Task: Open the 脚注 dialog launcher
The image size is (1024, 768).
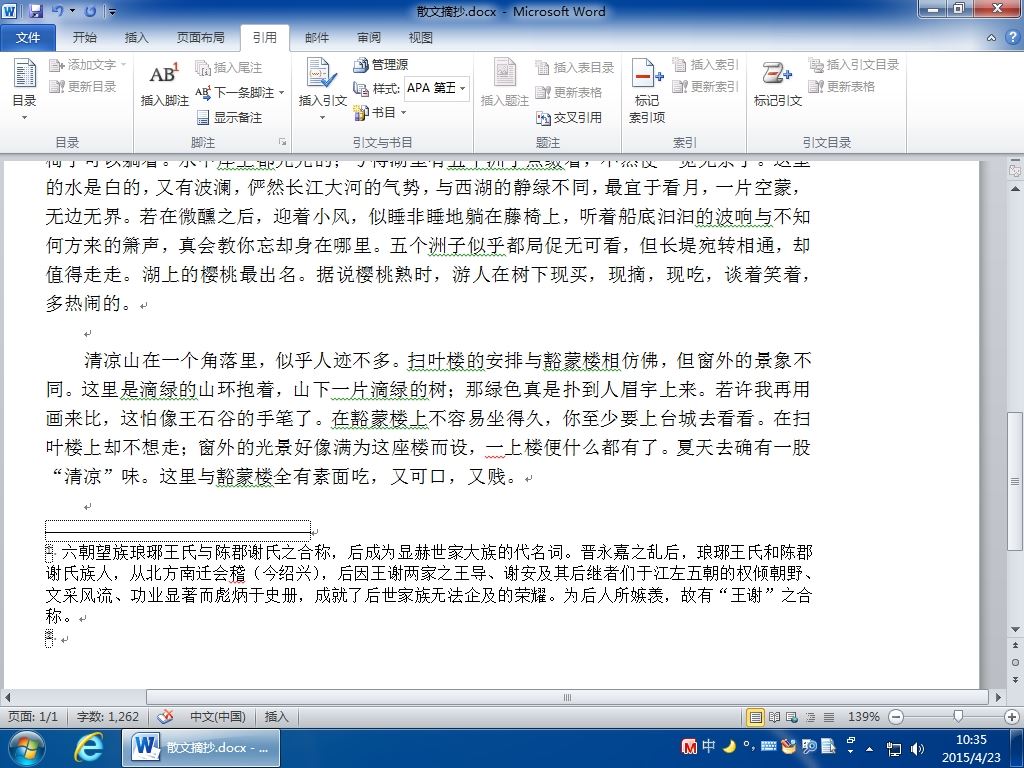Action: [283, 141]
